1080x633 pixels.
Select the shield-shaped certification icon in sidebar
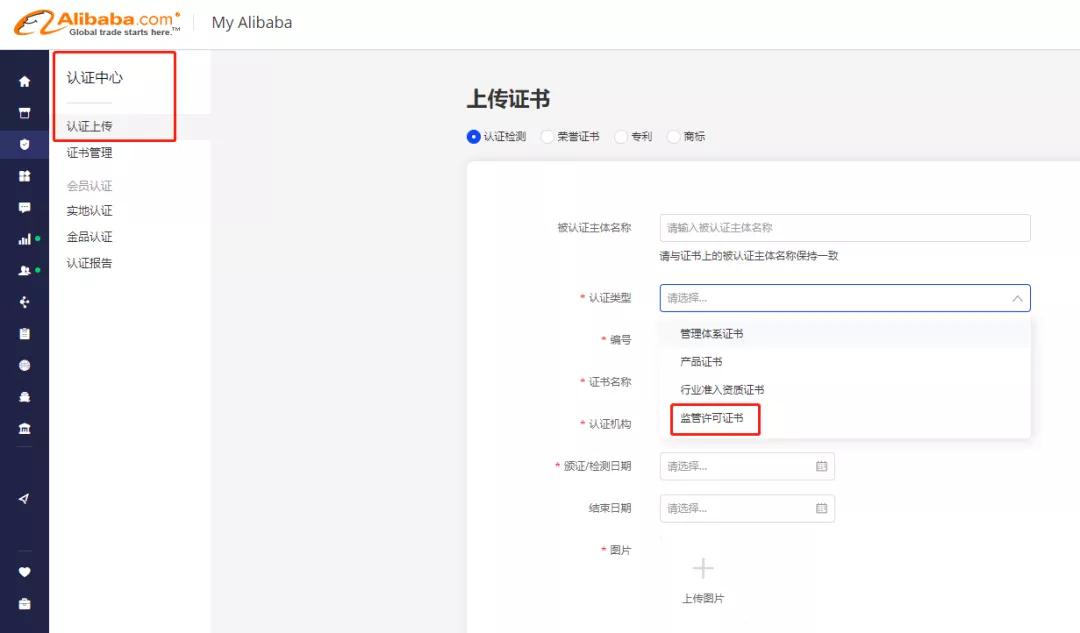pyautogui.click(x=25, y=141)
